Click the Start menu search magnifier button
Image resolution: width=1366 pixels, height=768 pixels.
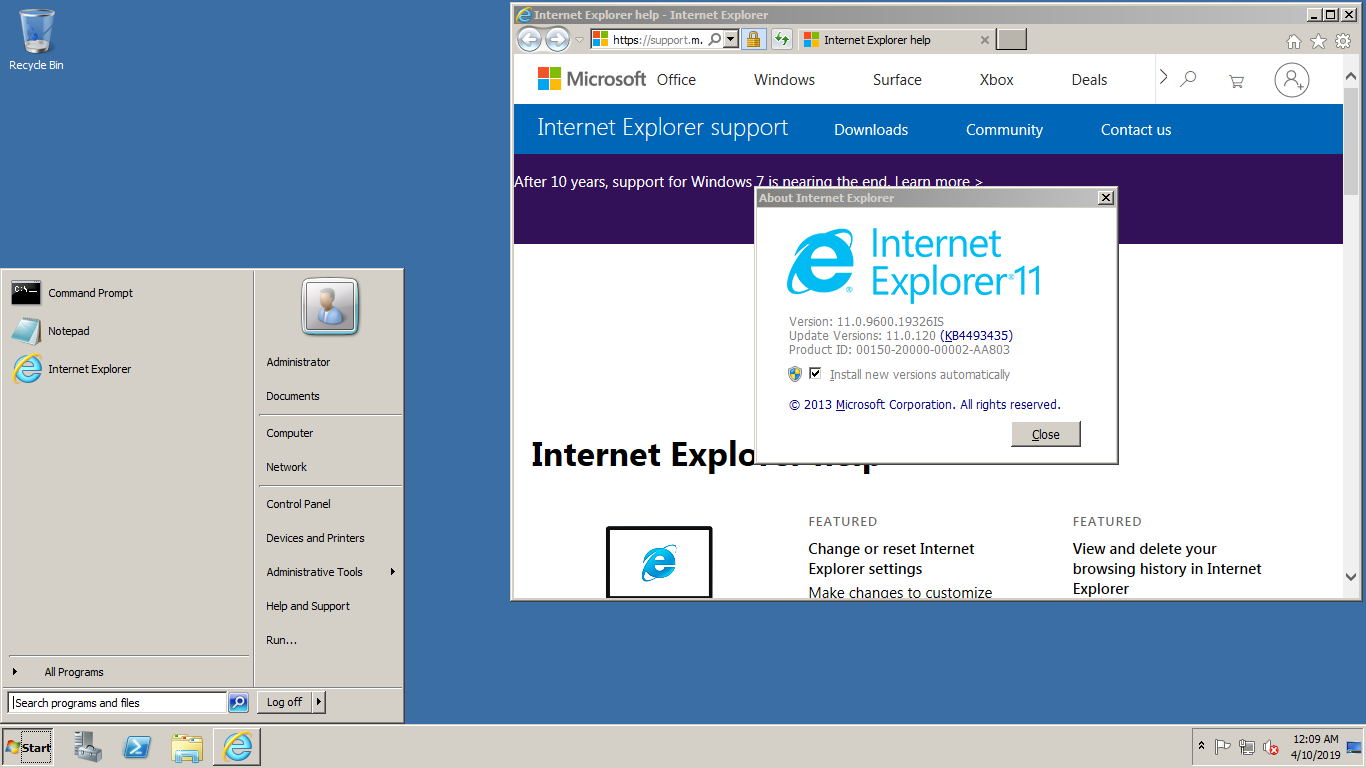(238, 703)
